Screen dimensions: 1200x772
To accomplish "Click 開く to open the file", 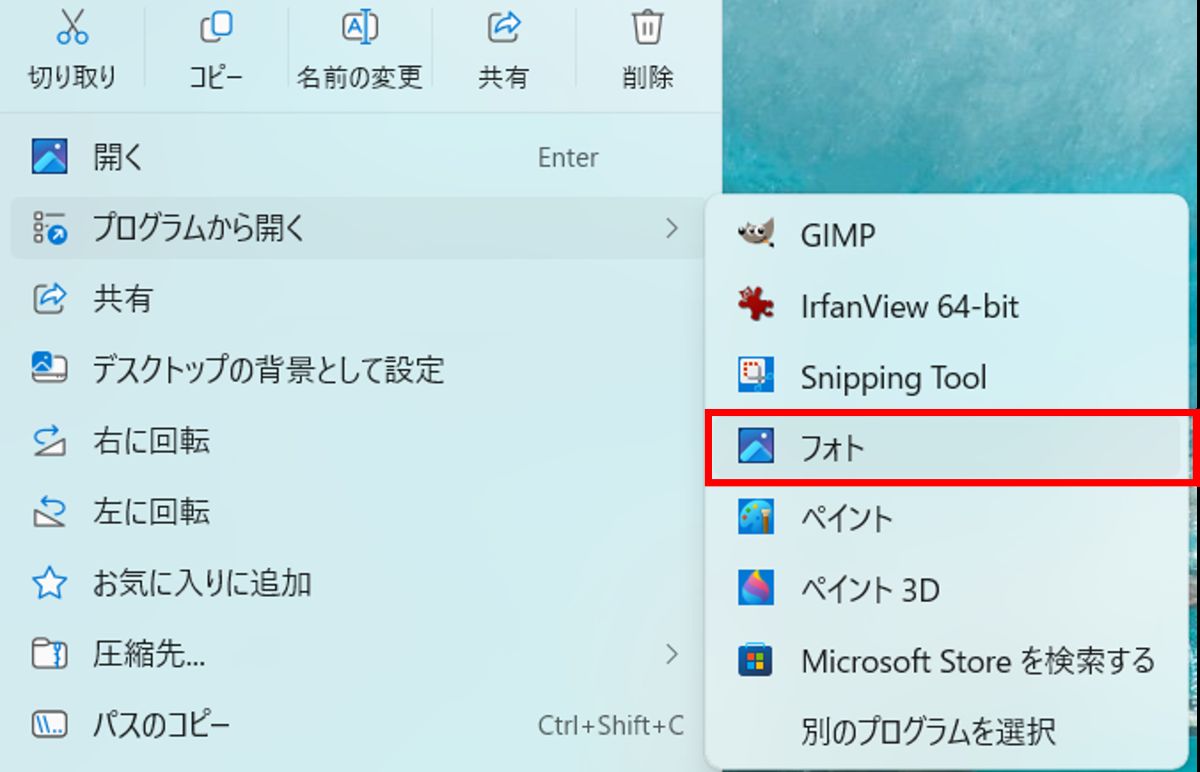I will click(x=118, y=157).
